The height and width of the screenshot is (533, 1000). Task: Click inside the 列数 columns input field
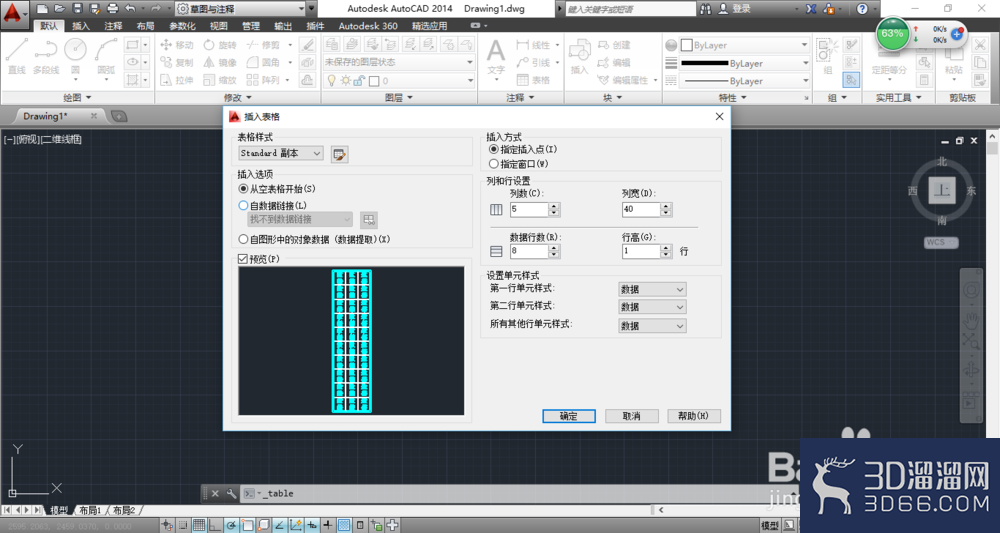click(x=529, y=209)
